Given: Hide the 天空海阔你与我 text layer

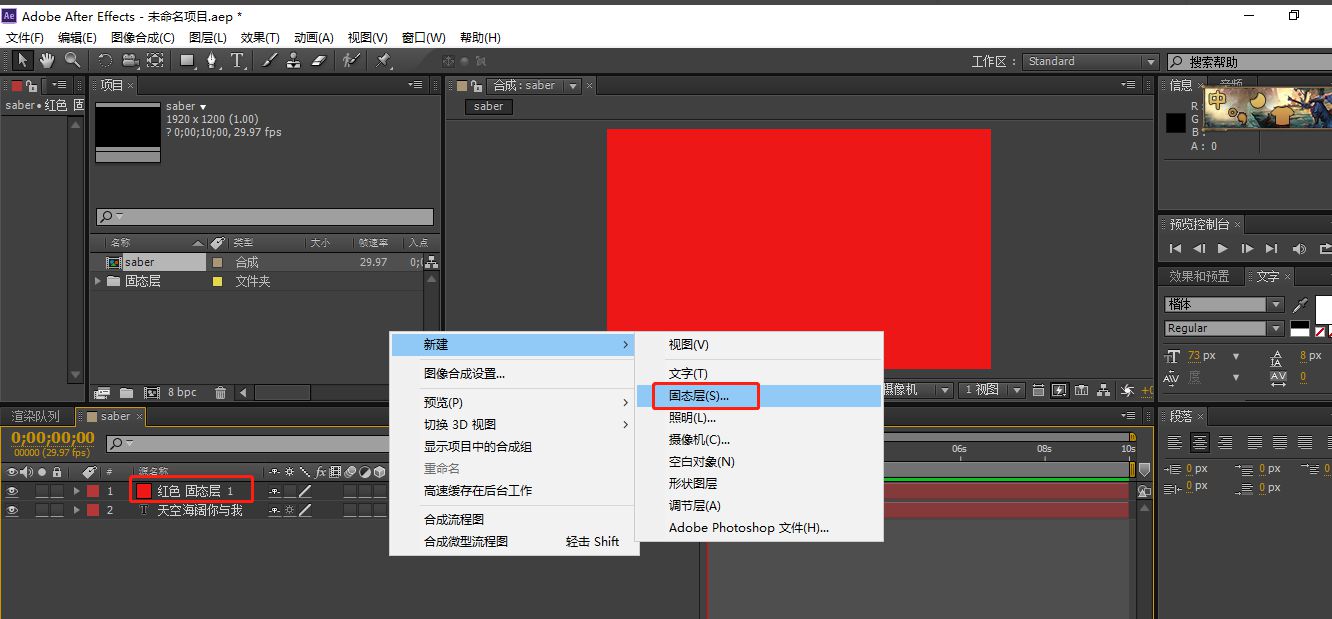Looking at the screenshot, I should point(11,508).
